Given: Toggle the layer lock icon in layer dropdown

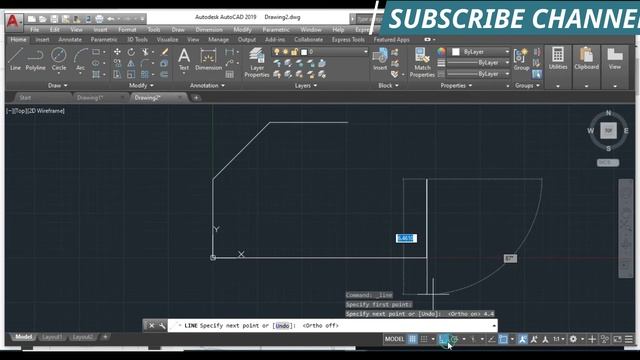Looking at the screenshot, I should pyautogui.click(x=294, y=52).
